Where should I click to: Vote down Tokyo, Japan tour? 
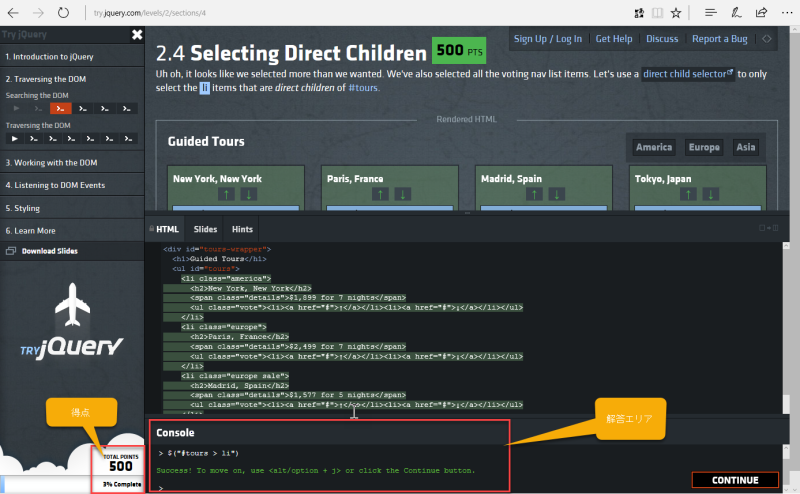[x=711, y=194]
